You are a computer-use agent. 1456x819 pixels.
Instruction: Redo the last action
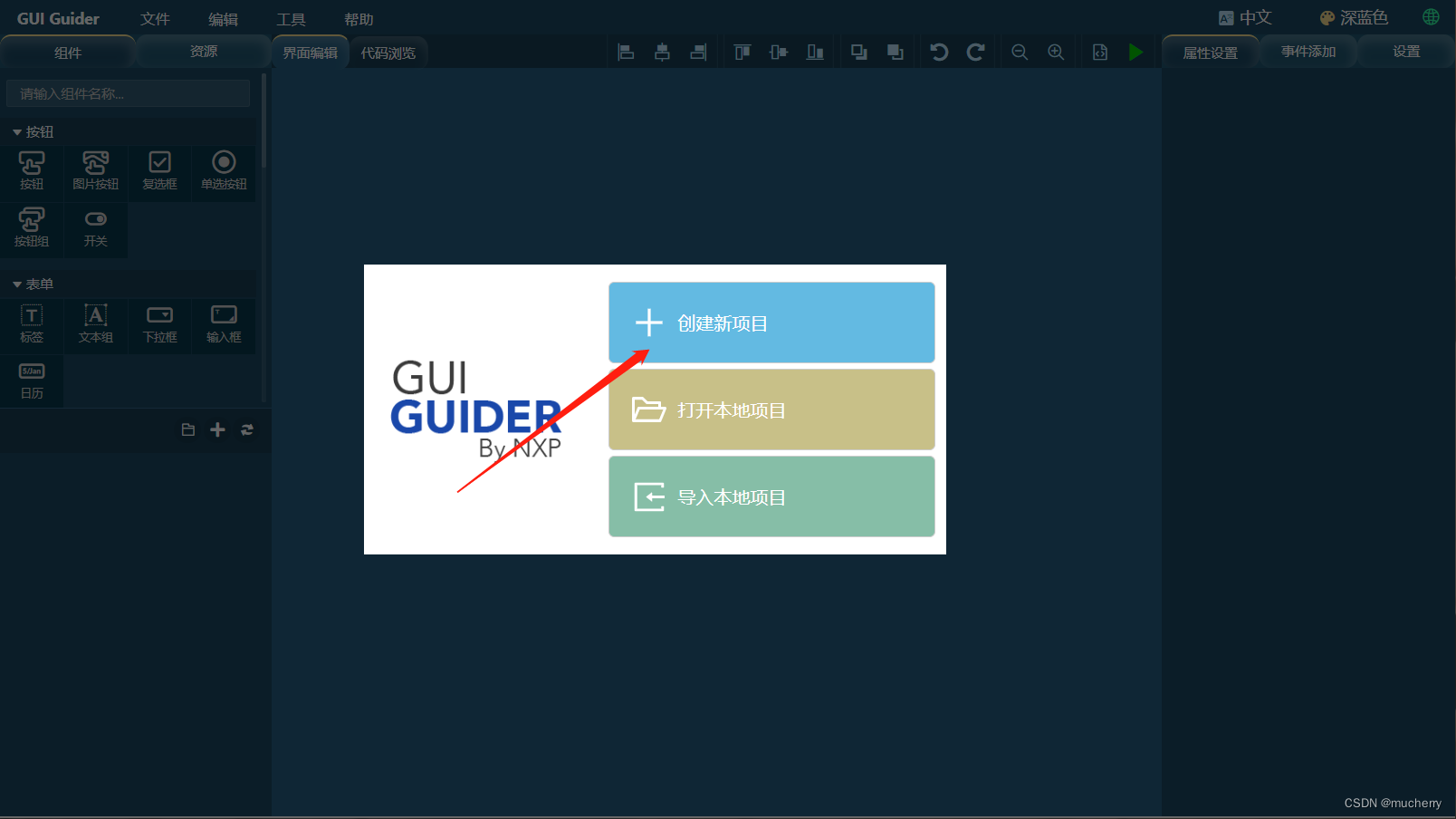(975, 53)
